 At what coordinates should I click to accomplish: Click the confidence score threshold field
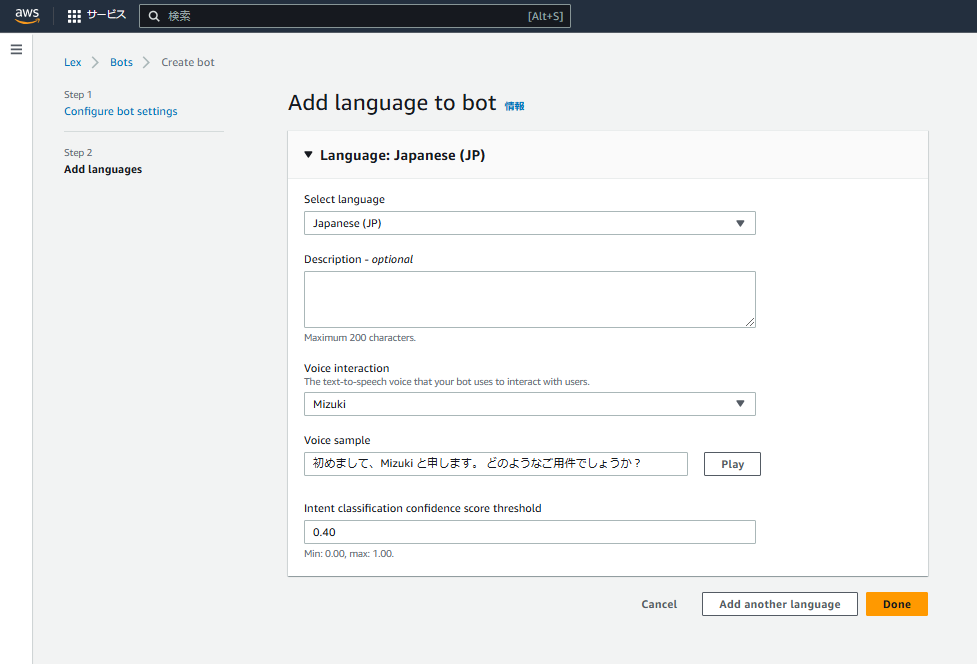point(529,532)
